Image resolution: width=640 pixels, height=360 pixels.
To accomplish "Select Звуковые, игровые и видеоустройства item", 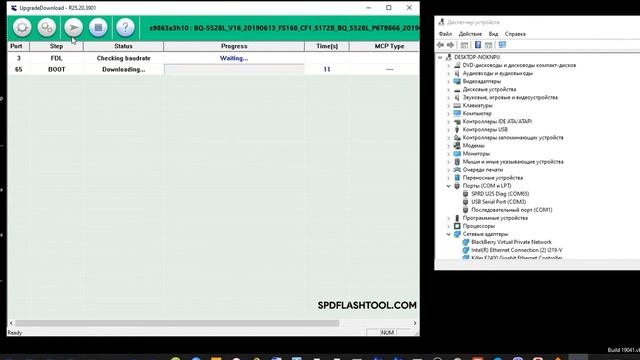I will click(x=510, y=98).
